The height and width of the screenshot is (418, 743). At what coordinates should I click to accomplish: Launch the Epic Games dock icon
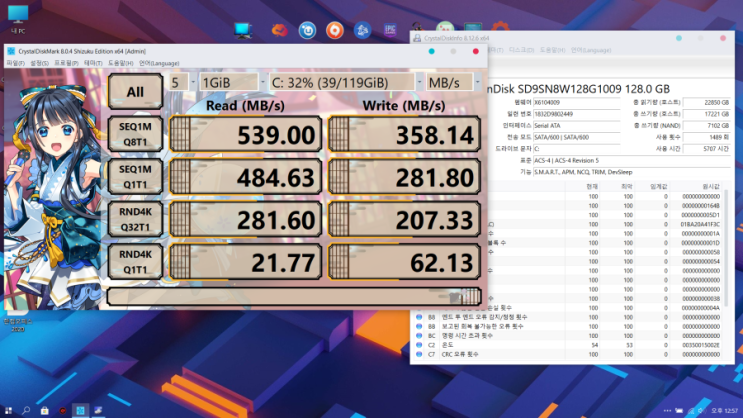tap(390, 30)
